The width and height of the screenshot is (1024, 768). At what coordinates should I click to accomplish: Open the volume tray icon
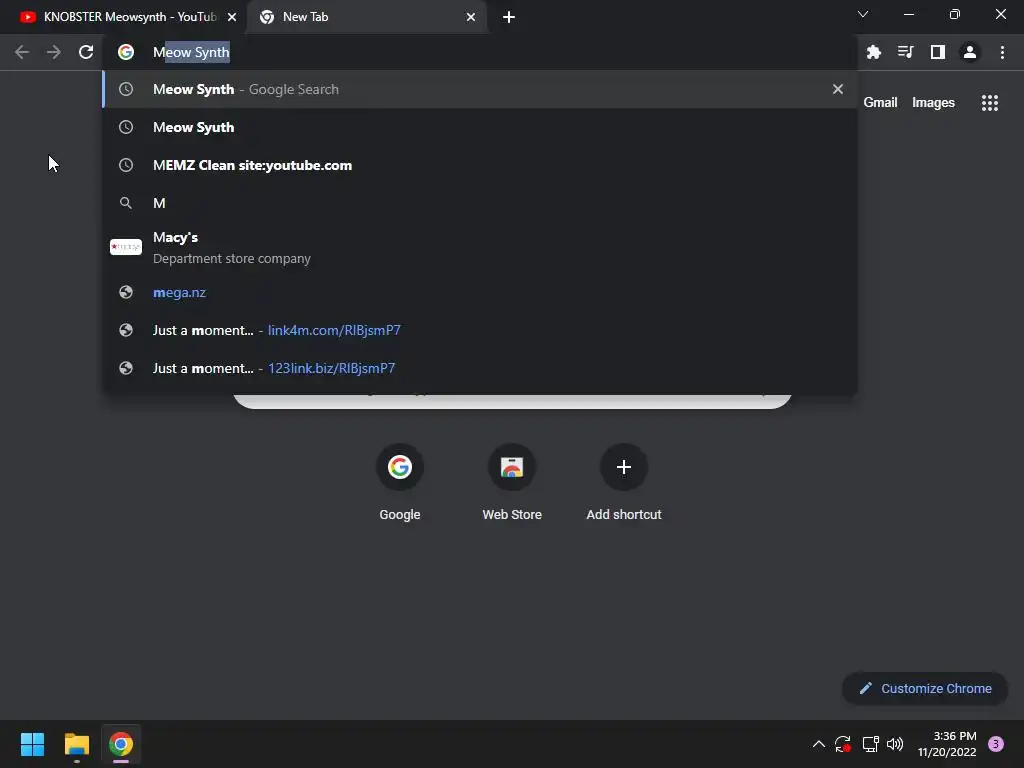895,744
